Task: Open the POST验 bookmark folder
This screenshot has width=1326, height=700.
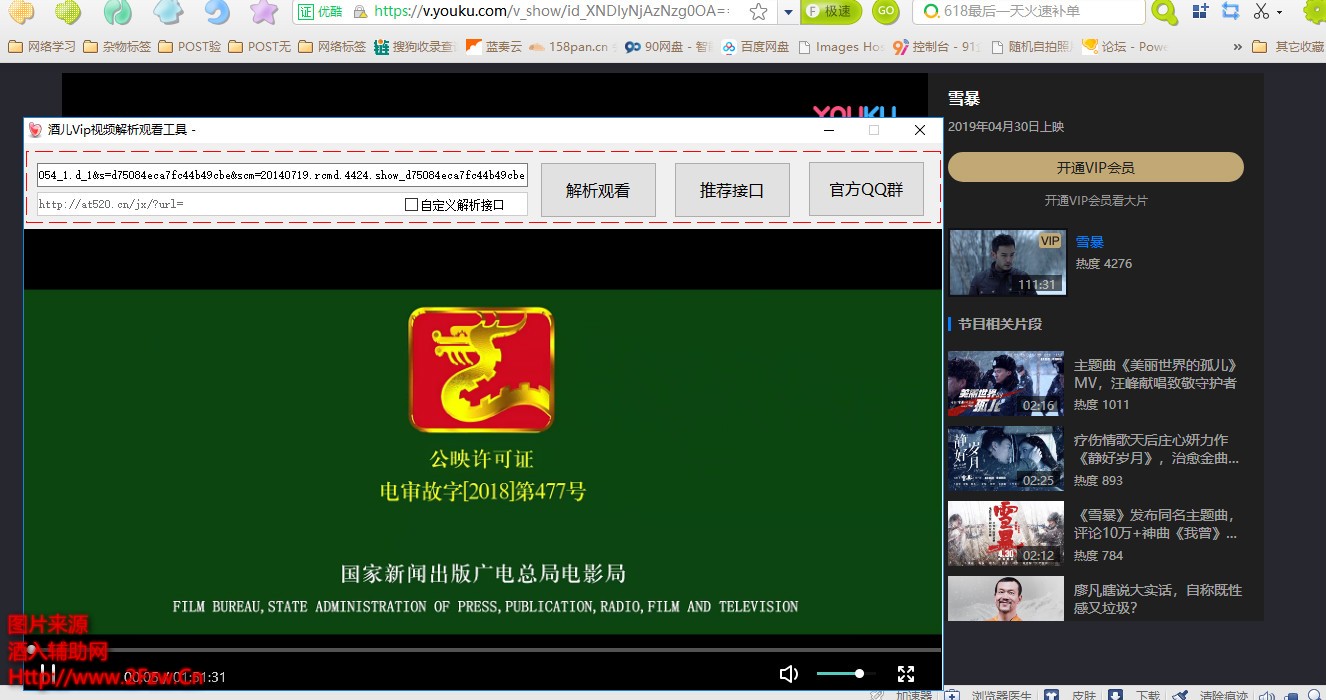Action: [x=190, y=47]
